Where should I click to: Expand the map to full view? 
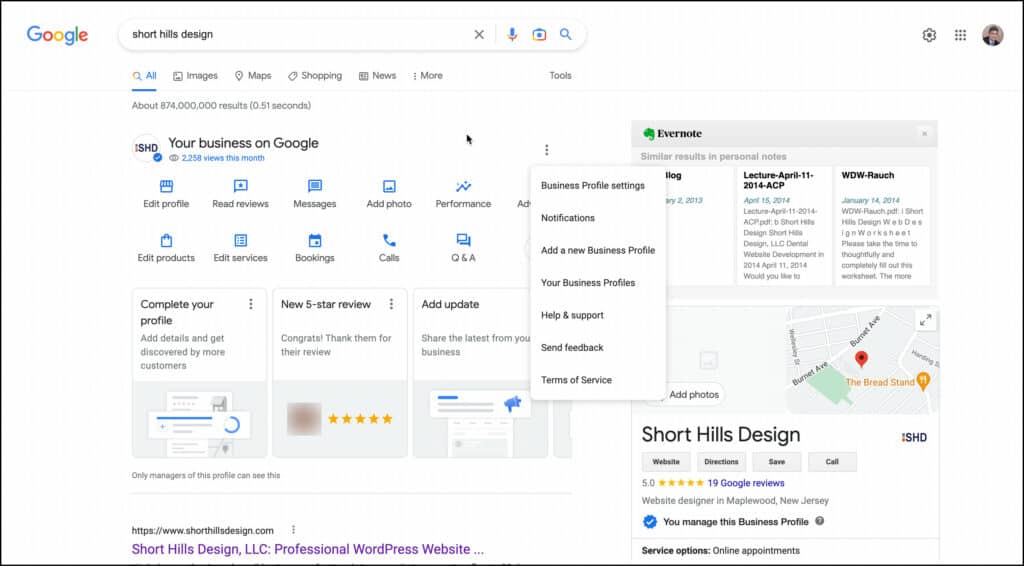click(925, 321)
